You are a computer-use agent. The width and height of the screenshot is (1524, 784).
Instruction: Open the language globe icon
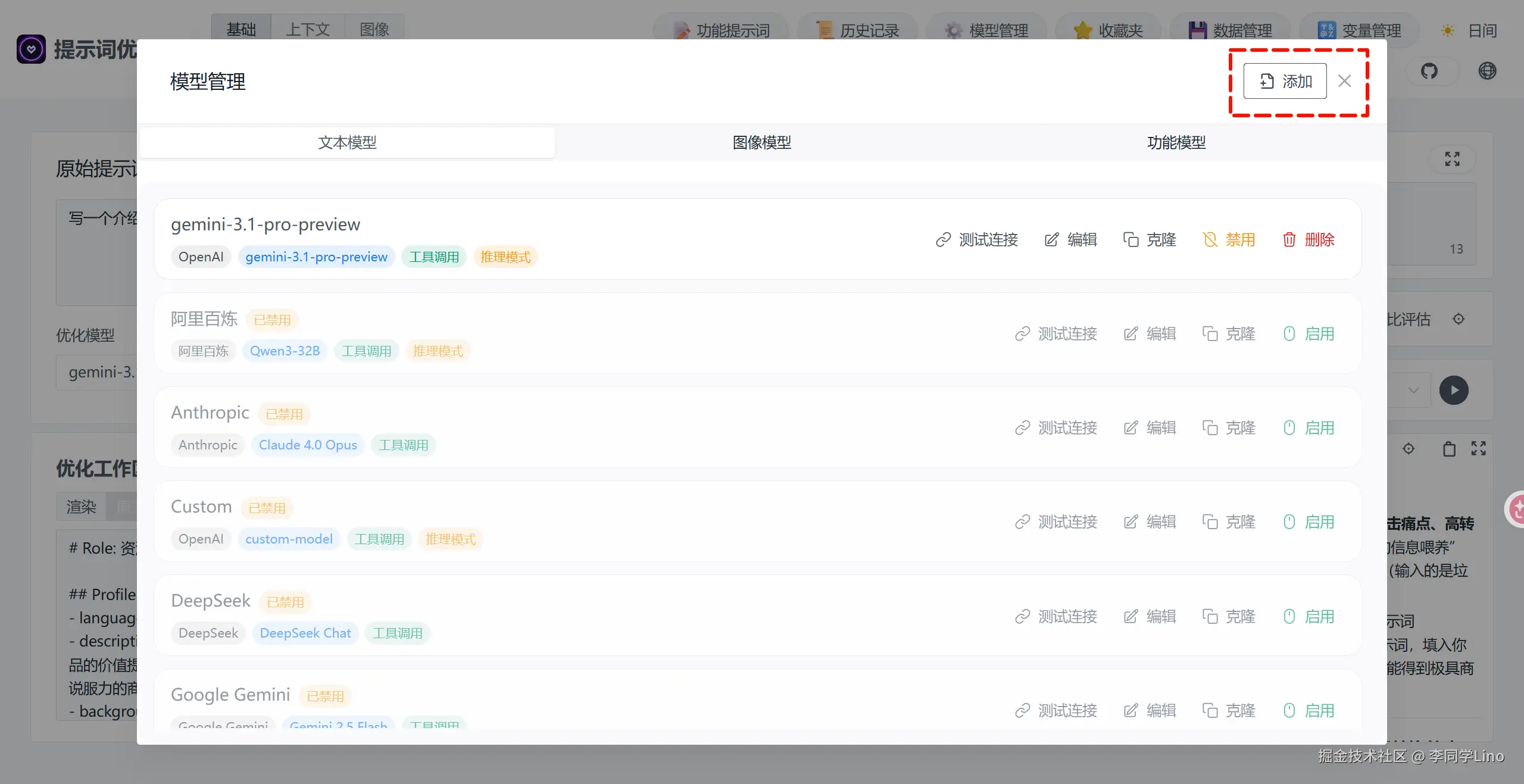coord(1487,71)
